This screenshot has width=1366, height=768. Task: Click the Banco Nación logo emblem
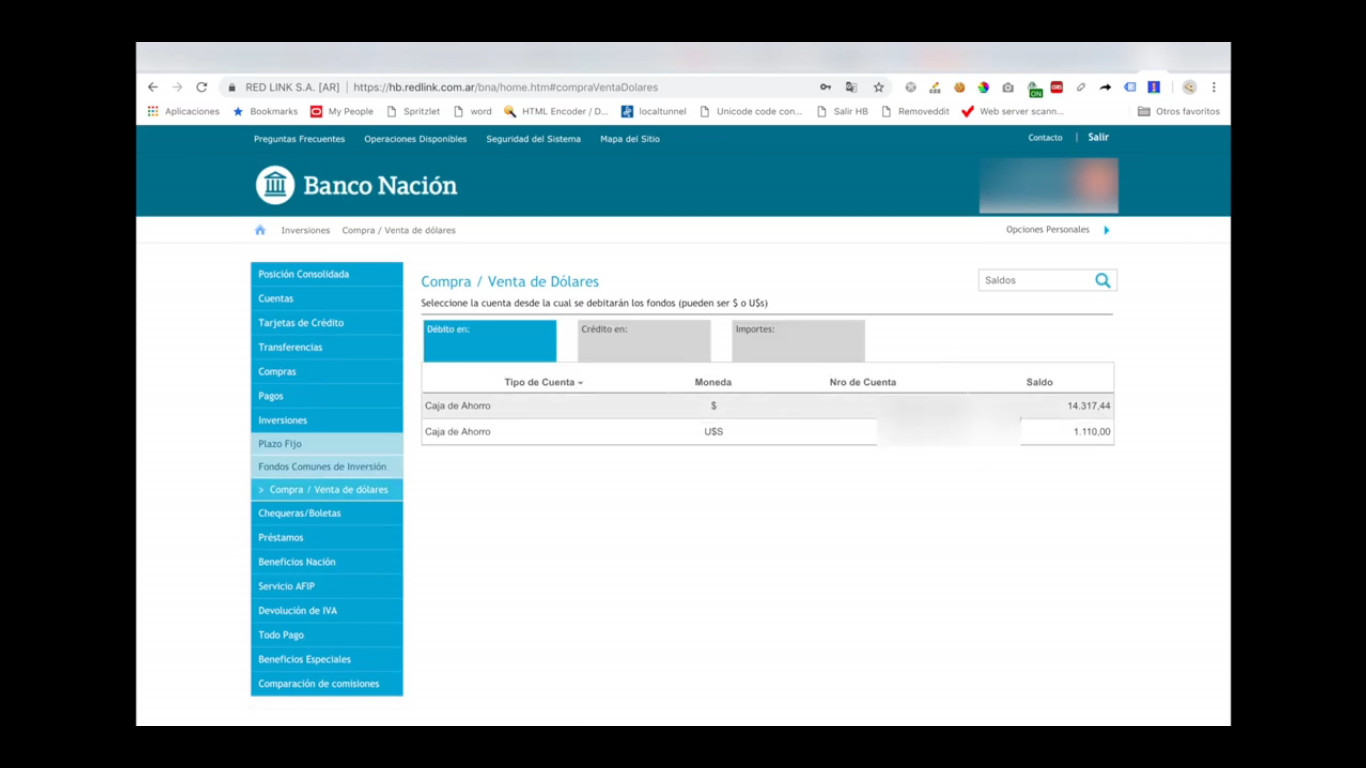(275, 185)
